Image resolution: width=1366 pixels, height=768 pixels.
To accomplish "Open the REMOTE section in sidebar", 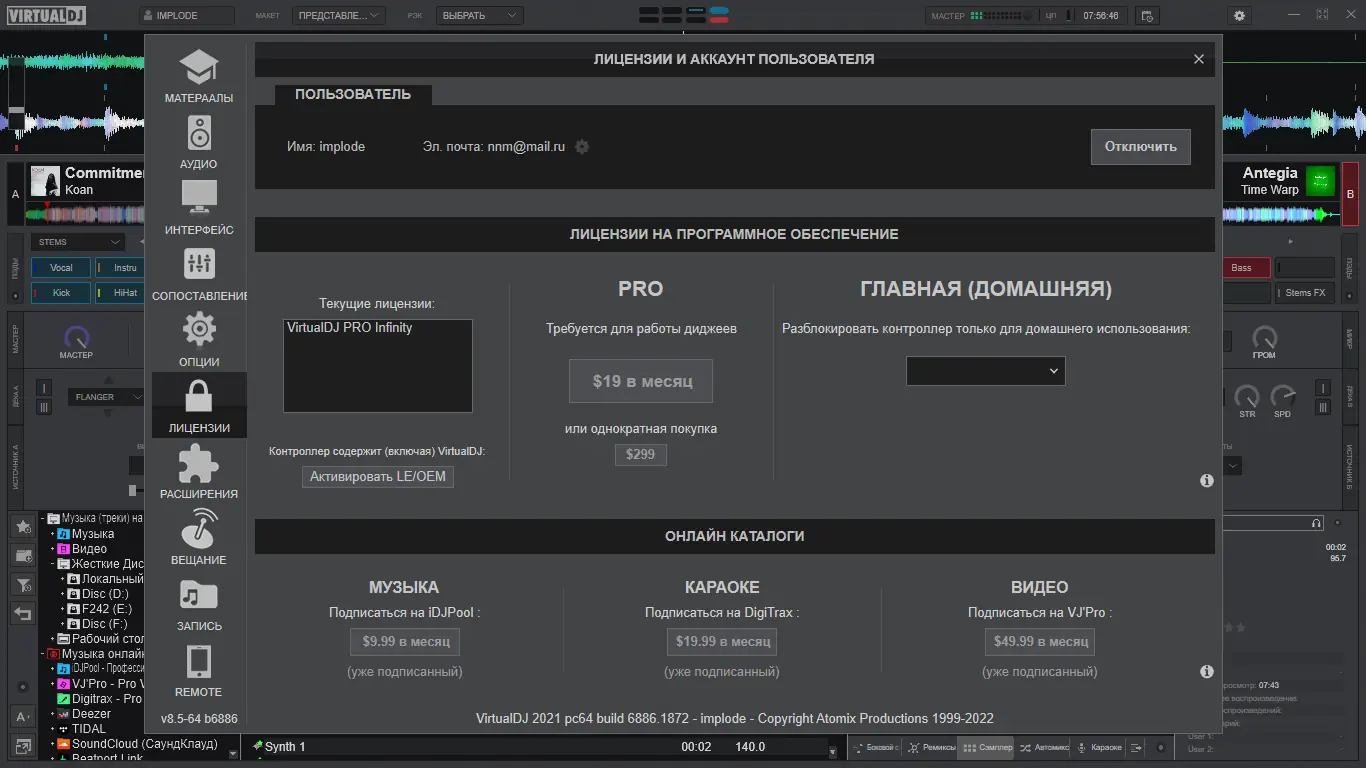I will (197, 670).
